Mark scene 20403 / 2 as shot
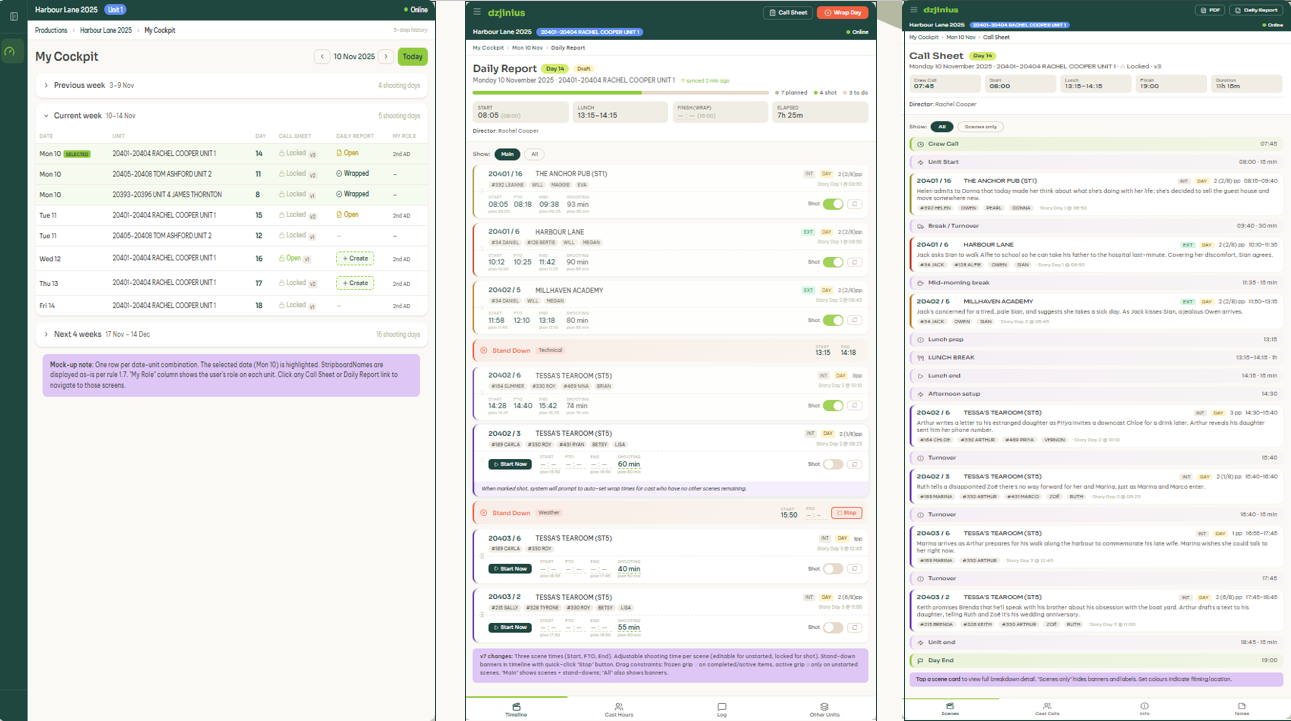The image size is (1291, 721). coord(833,627)
